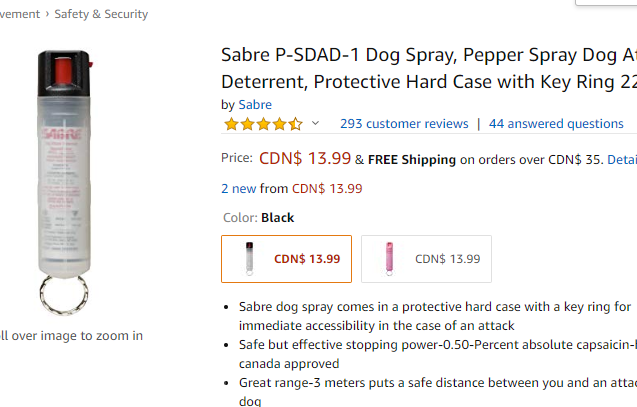Open the 293 customer reviews link

pyautogui.click(x=404, y=124)
